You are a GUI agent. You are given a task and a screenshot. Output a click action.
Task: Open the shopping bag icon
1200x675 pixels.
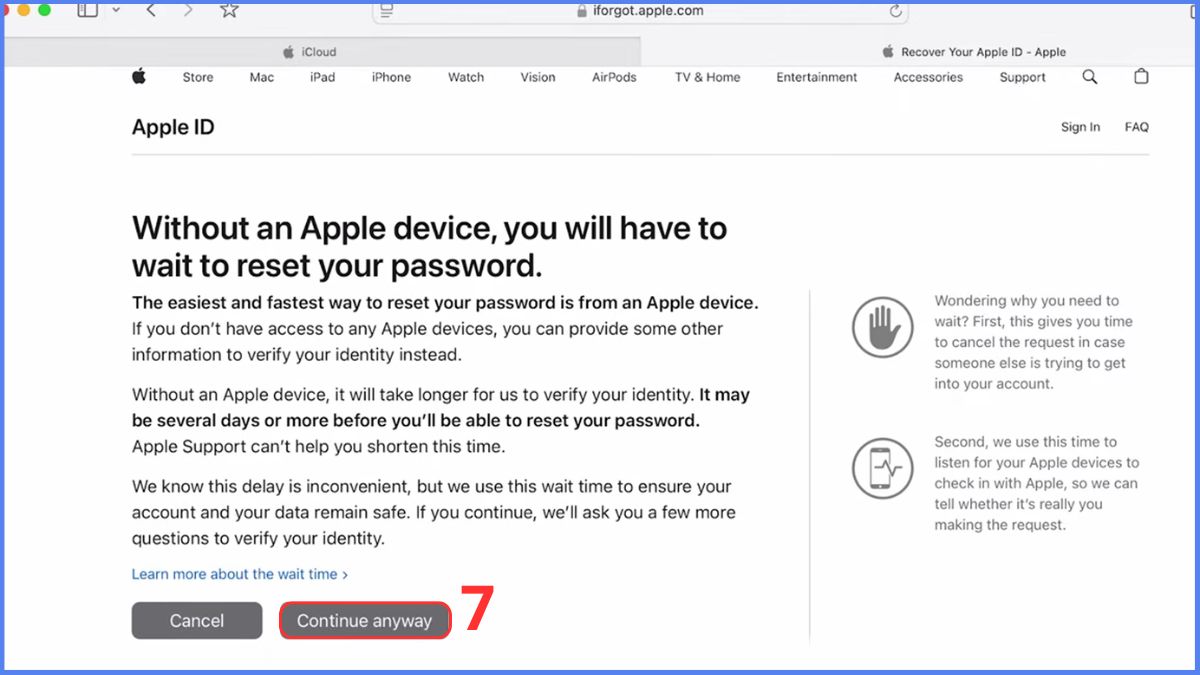1141,77
